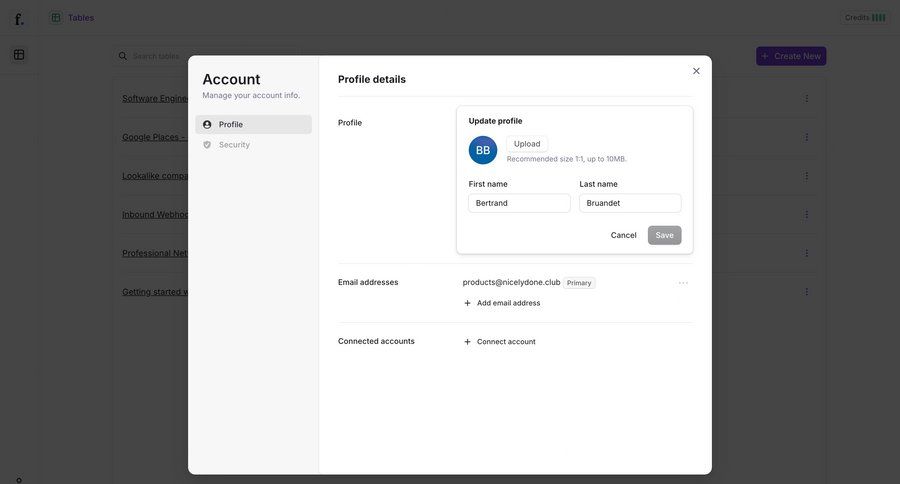The image size is (900, 484).
Task: Click the Profile details heading
Action: click(371, 79)
